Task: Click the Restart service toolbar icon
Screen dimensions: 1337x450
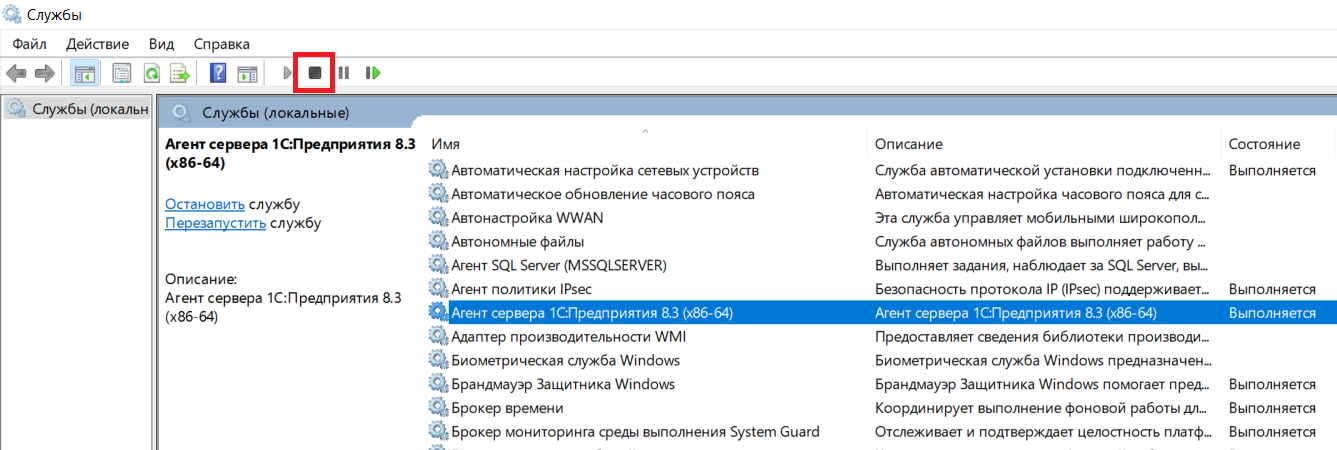Action: point(373,73)
